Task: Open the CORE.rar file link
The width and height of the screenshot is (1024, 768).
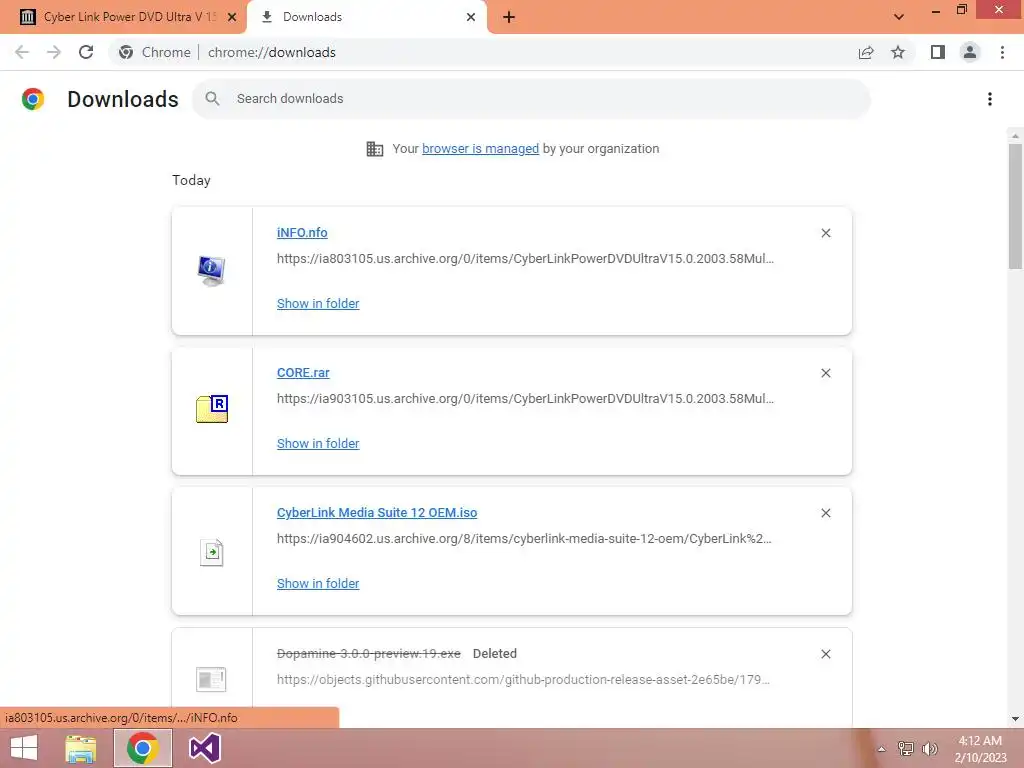Action: [303, 372]
